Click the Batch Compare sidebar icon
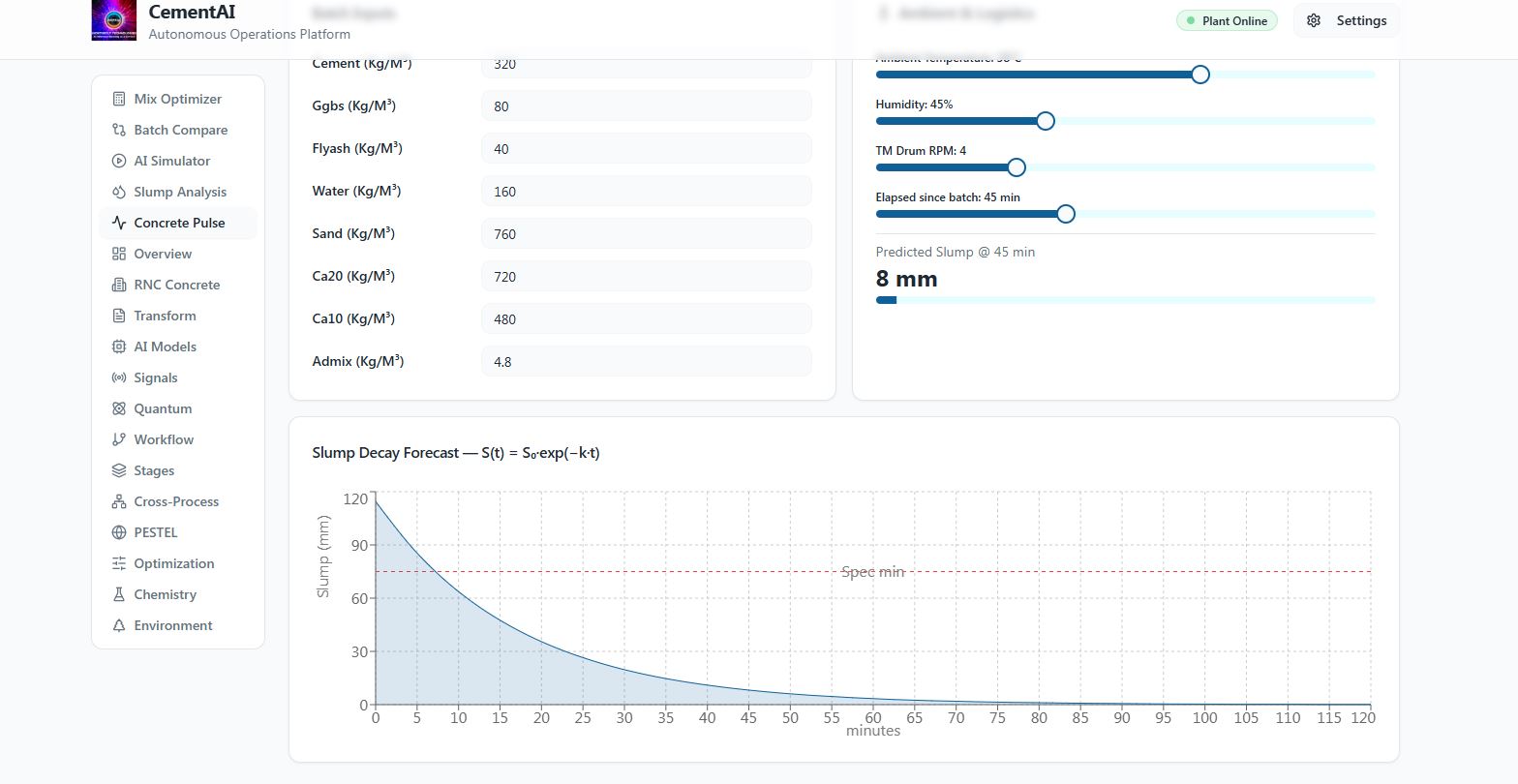The width and height of the screenshot is (1518, 784). click(119, 130)
